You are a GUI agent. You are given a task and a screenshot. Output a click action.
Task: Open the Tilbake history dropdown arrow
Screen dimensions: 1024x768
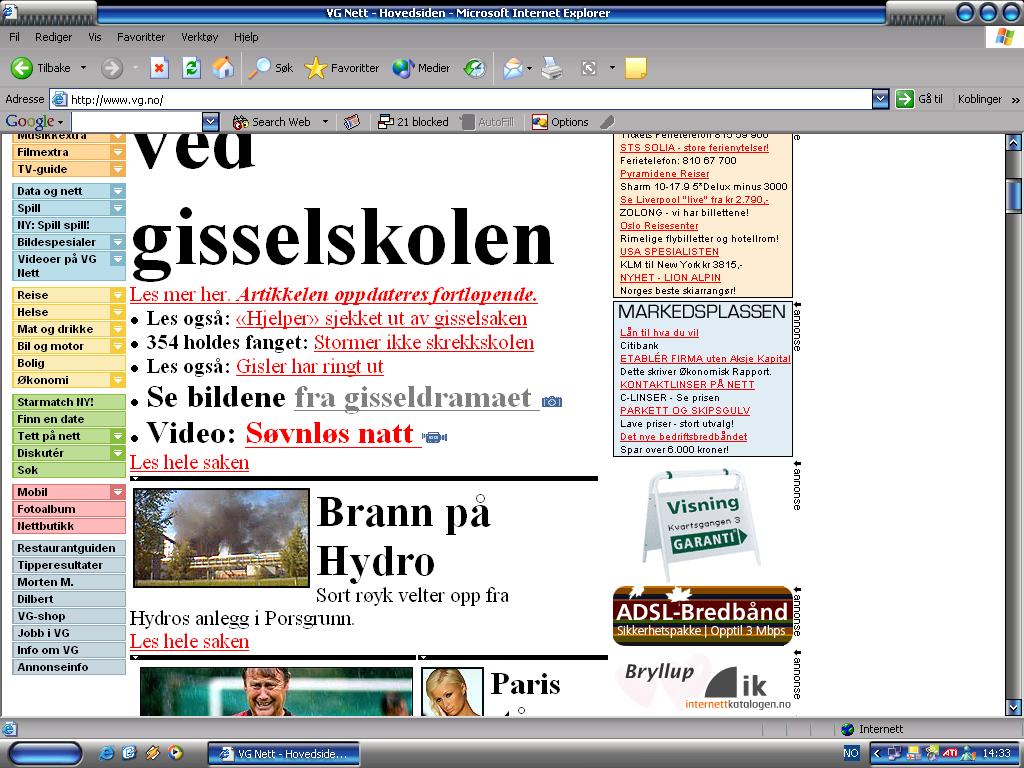point(83,68)
